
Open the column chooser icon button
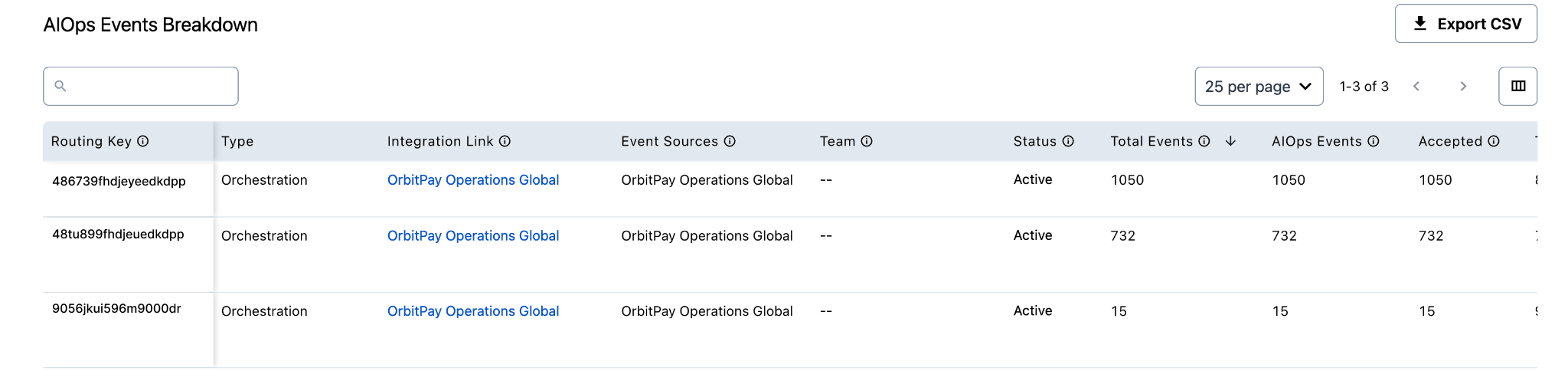1517,86
